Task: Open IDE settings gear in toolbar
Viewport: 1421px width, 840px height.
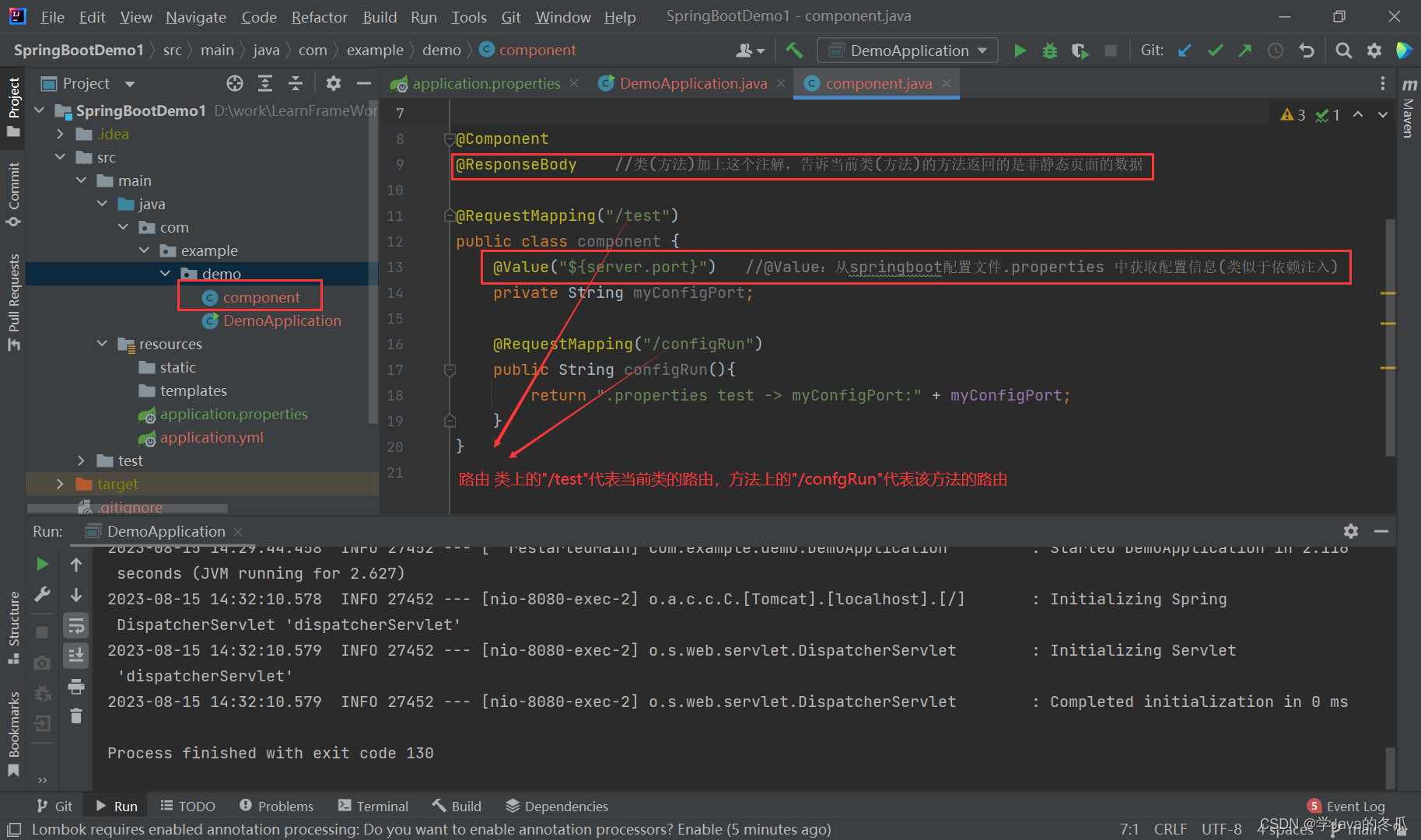Action: pyautogui.click(x=1374, y=51)
